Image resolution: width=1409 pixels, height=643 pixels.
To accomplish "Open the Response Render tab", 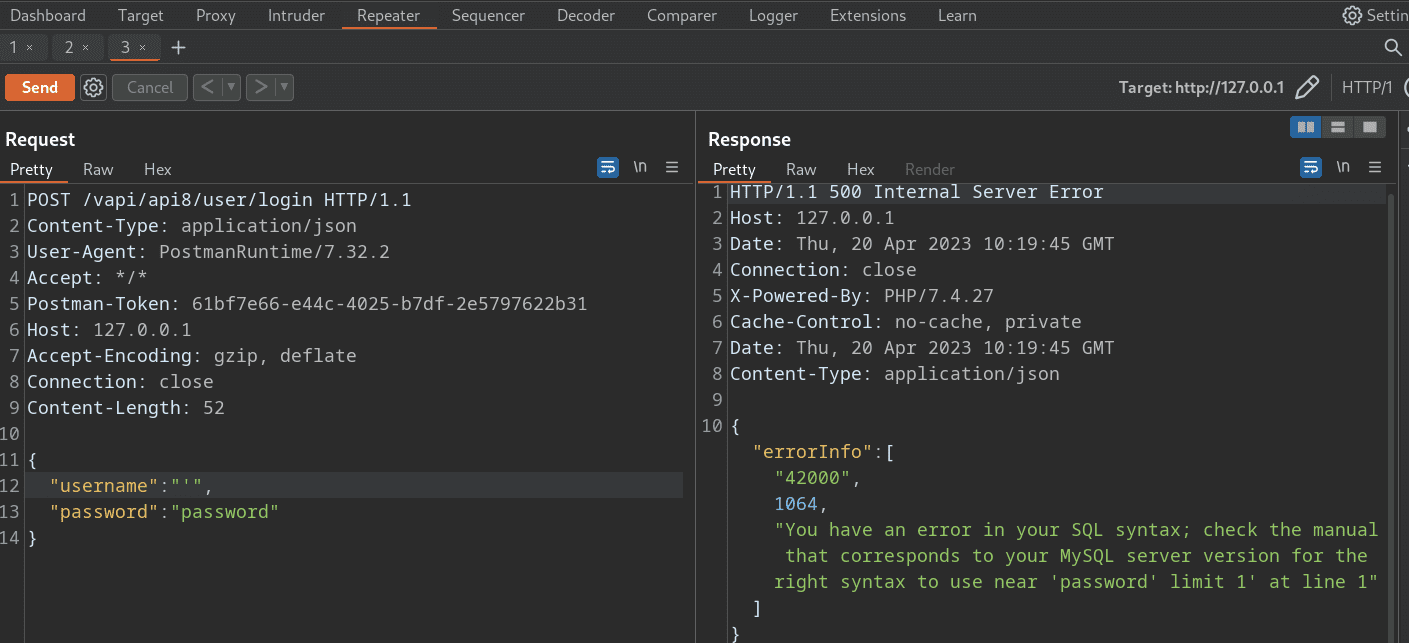I will click(x=930, y=169).
